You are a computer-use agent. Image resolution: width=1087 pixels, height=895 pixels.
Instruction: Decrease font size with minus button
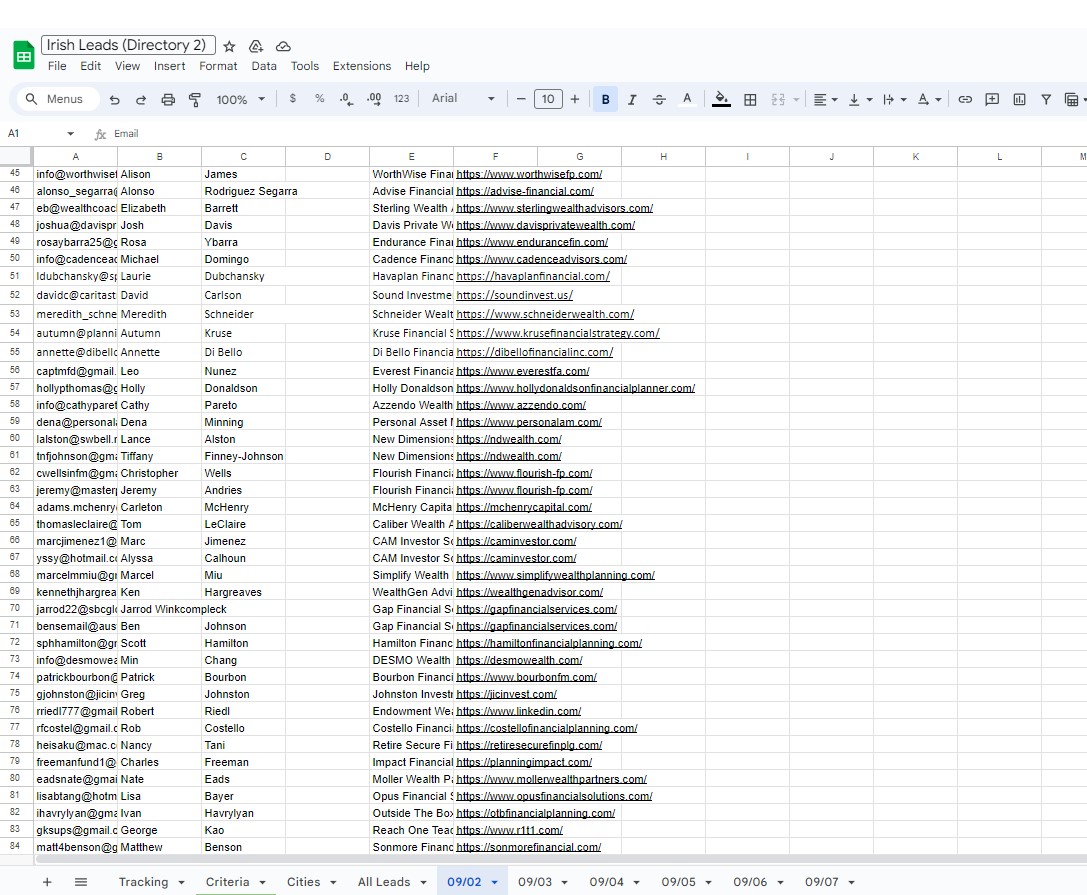pyautogui.click(x=521, y=99)
